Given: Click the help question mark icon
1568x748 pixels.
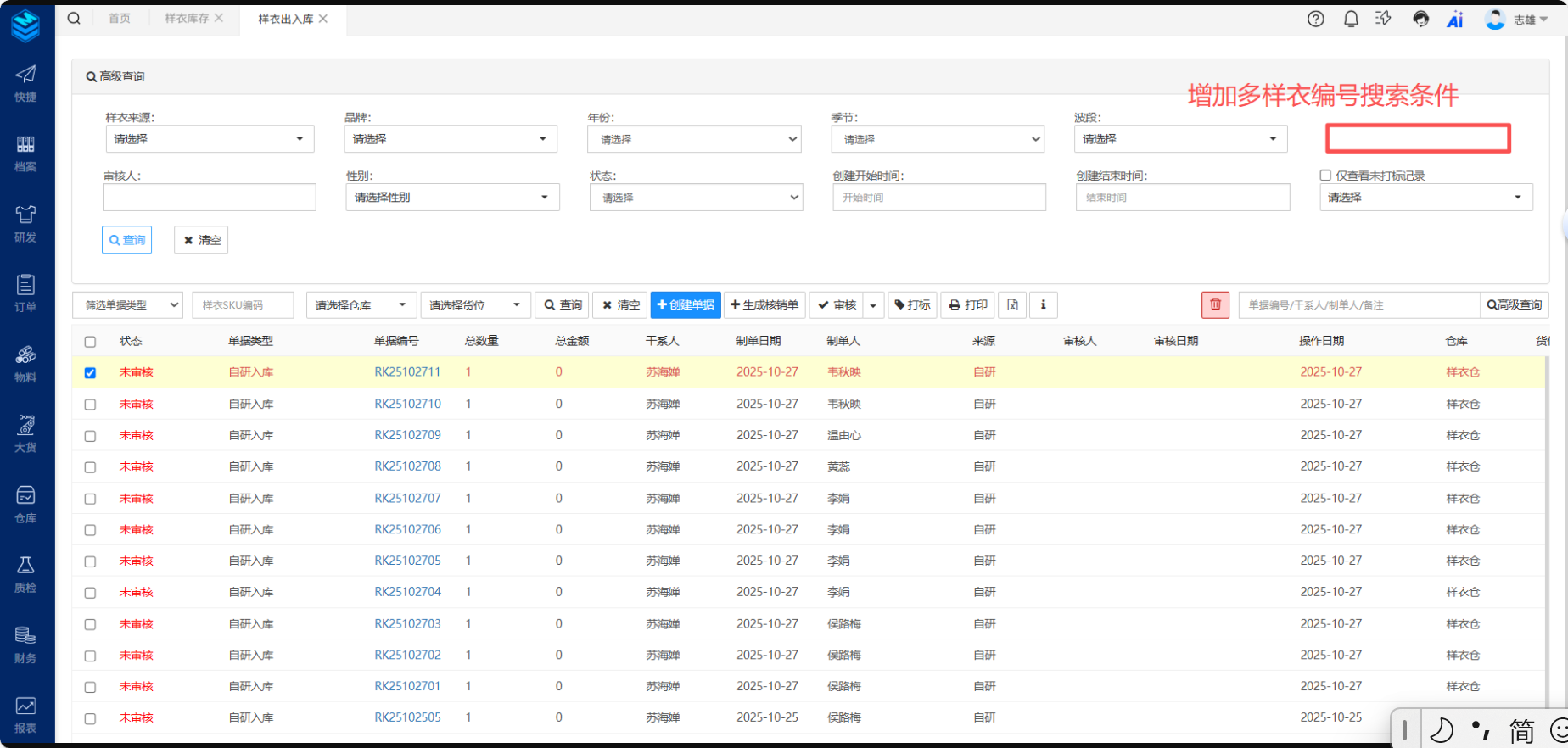Looking at the screenshot, I should (1315, 19).
